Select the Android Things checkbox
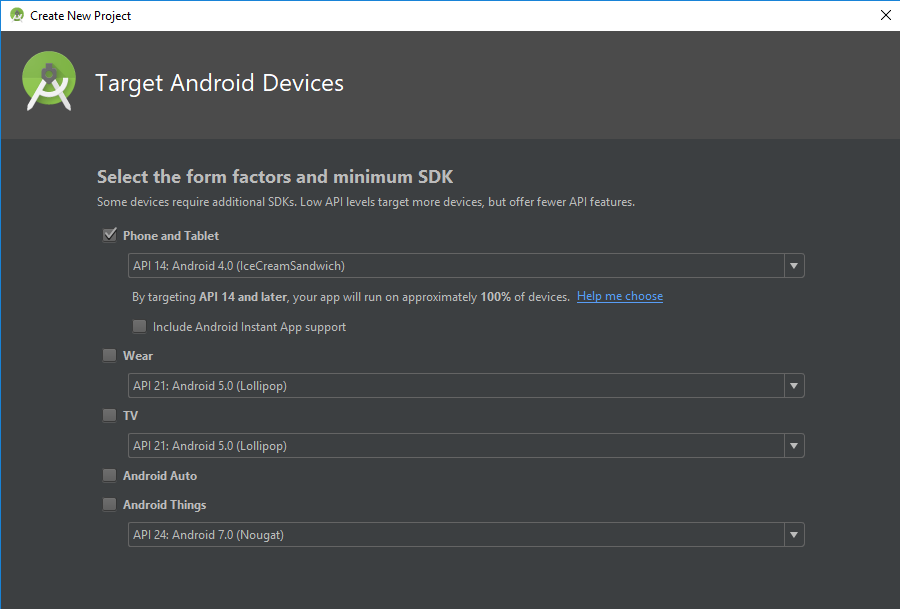Image resolution: width=900 pixels, height=609 pixels. pyautogui.click(x=109, y=505)
